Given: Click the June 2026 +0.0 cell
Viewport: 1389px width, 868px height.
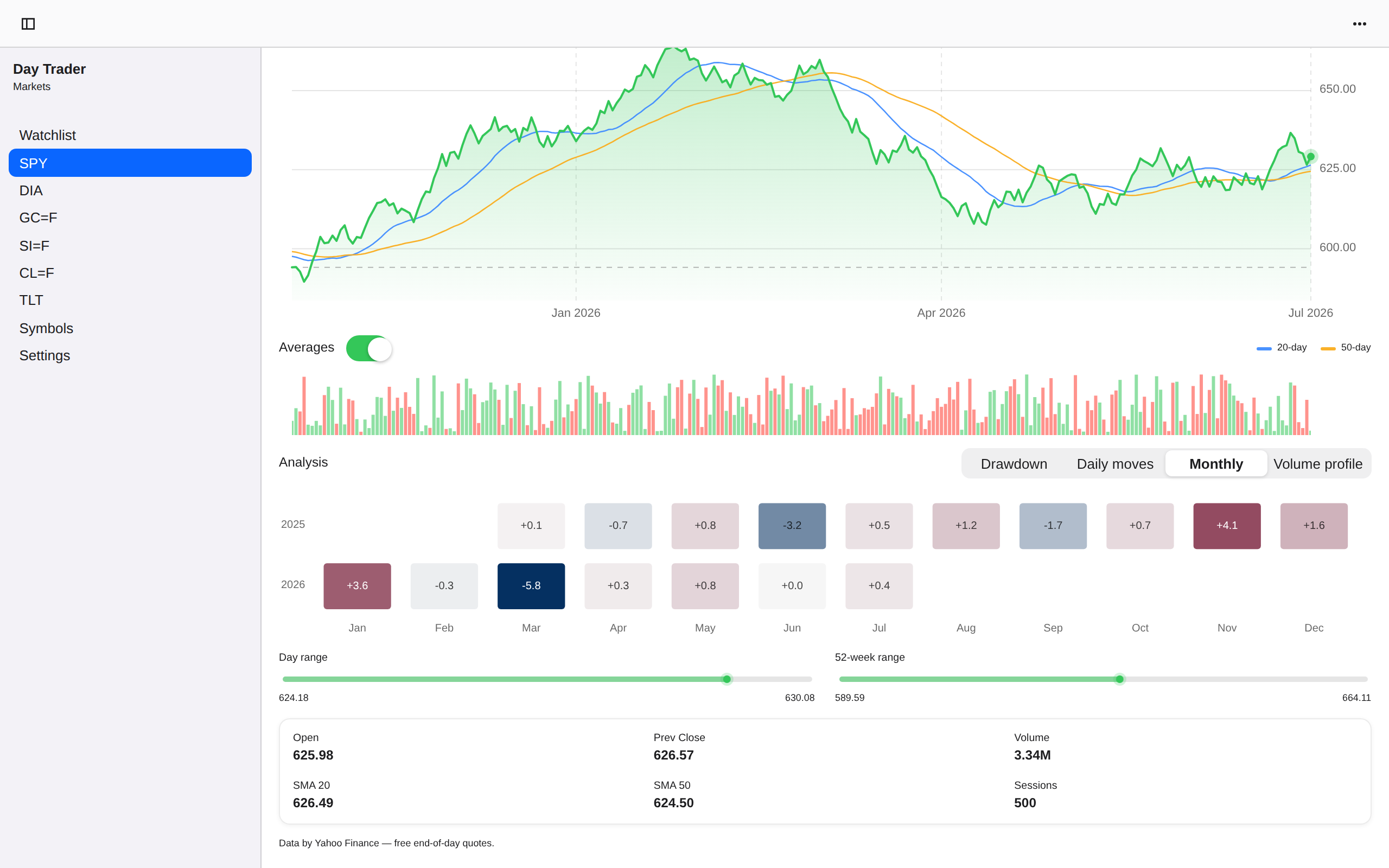Looking at the screenshot, I should click(x=792, y=585).
